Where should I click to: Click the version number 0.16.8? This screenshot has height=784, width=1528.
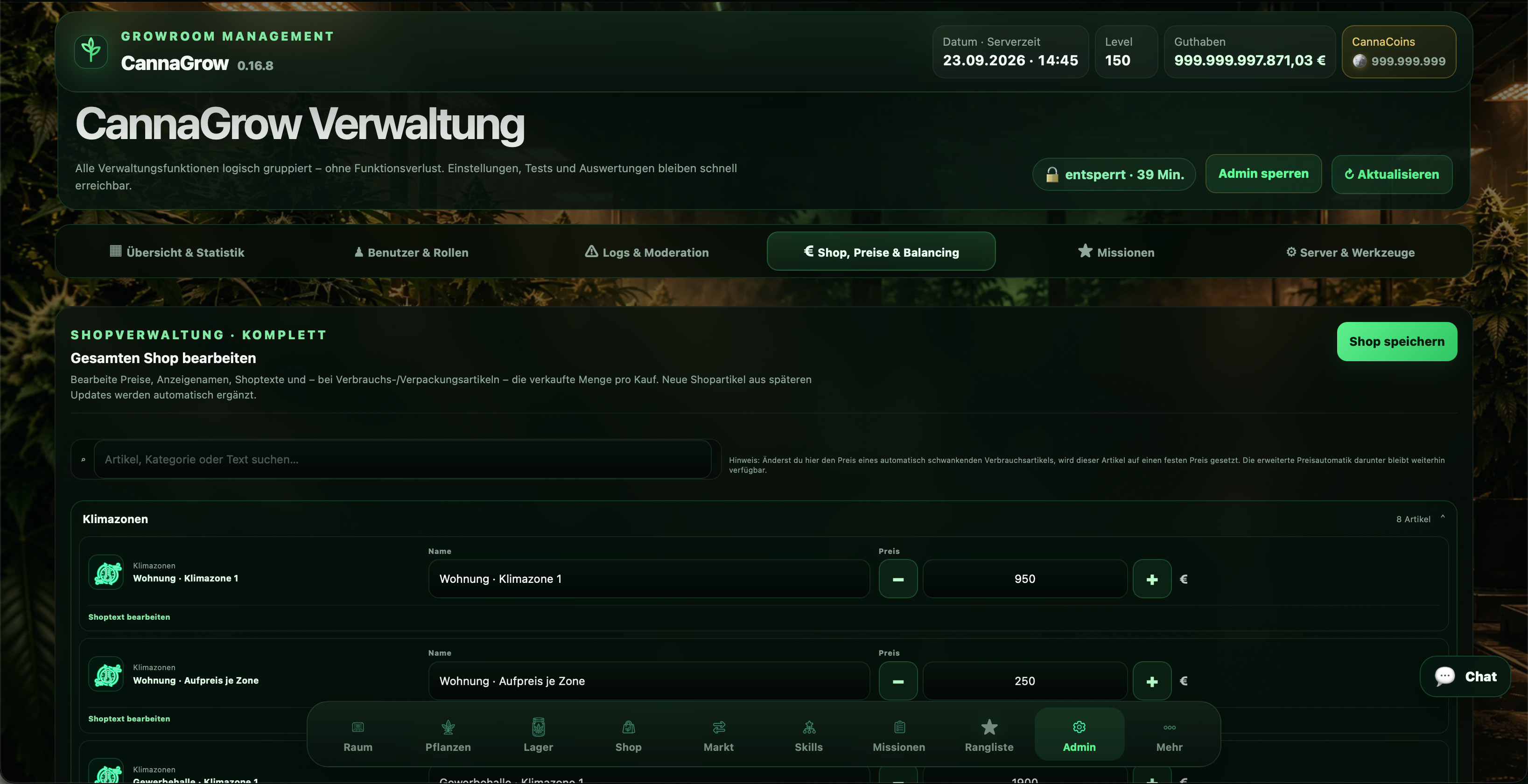[x=255, y=66]
